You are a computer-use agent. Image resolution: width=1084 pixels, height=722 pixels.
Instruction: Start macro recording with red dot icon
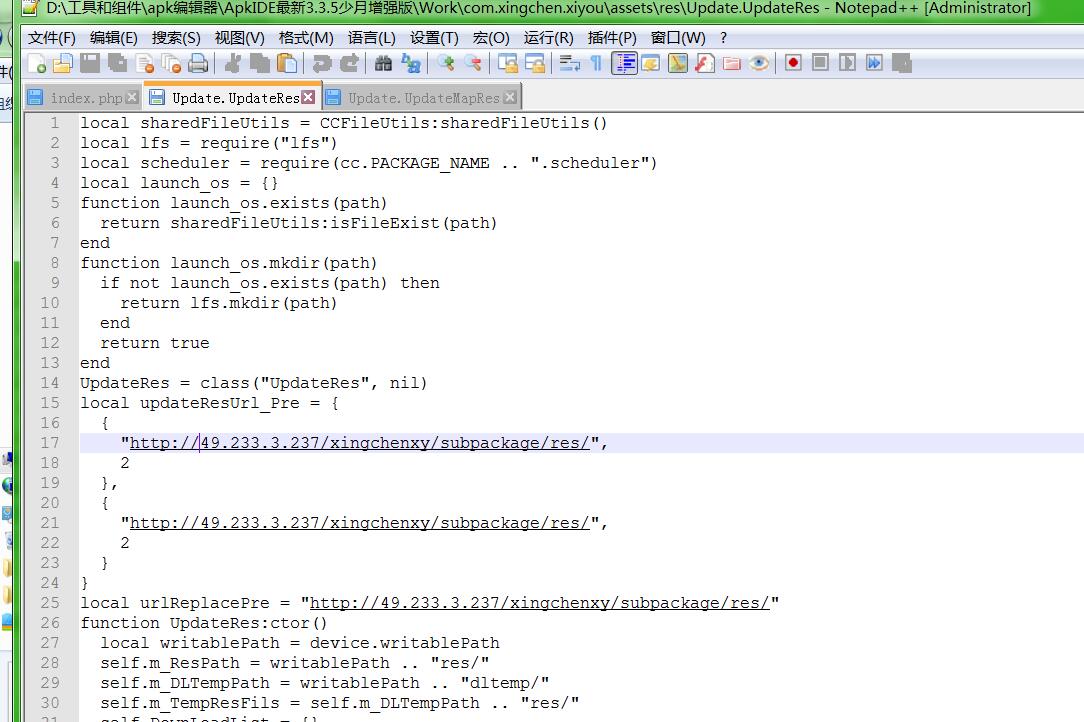click(x=793, y=63)
